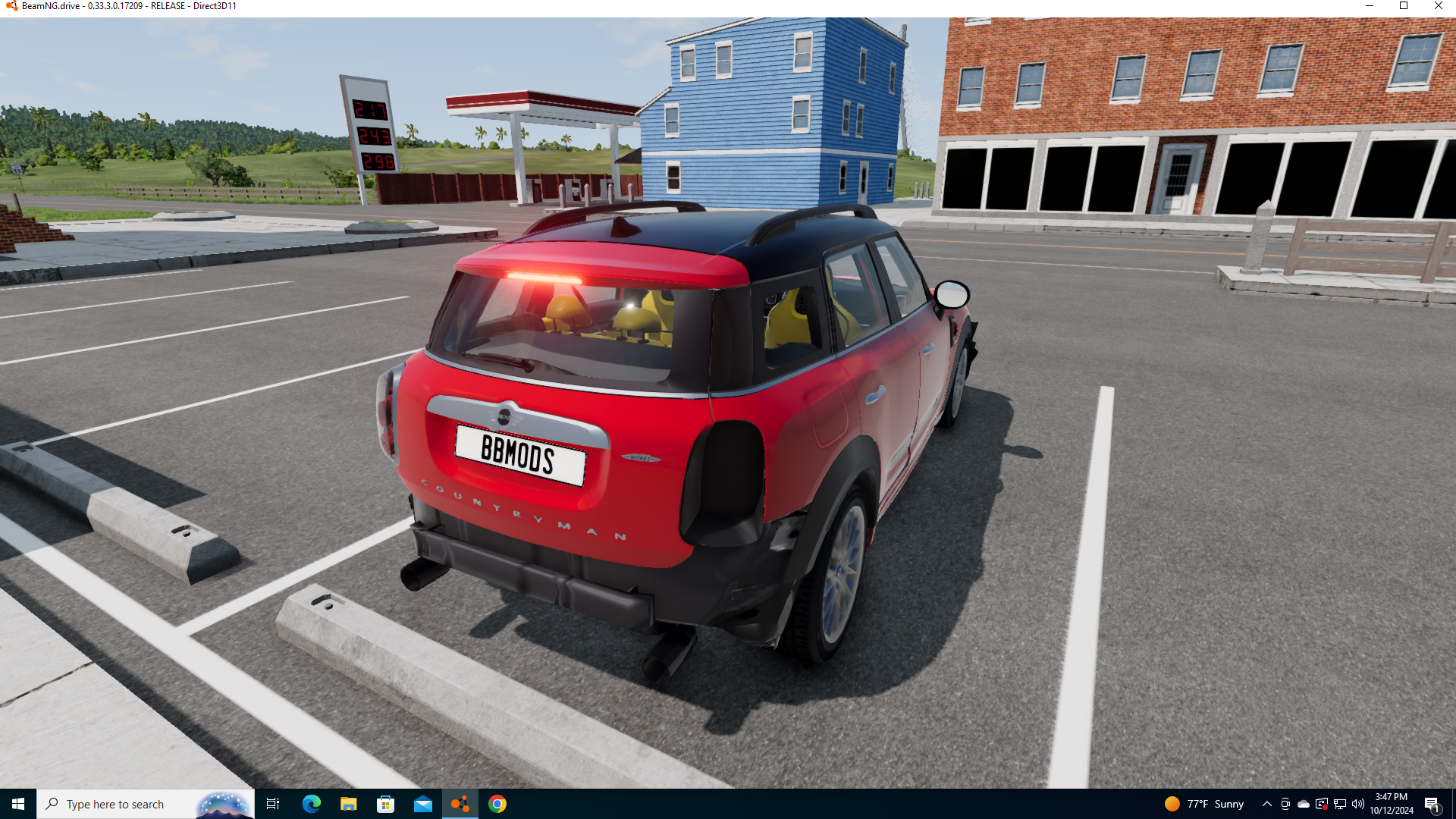Click the search highlights image in the search box
Image resolution: width=1456 pixels, height=819 pixels.
pos(223,804)
